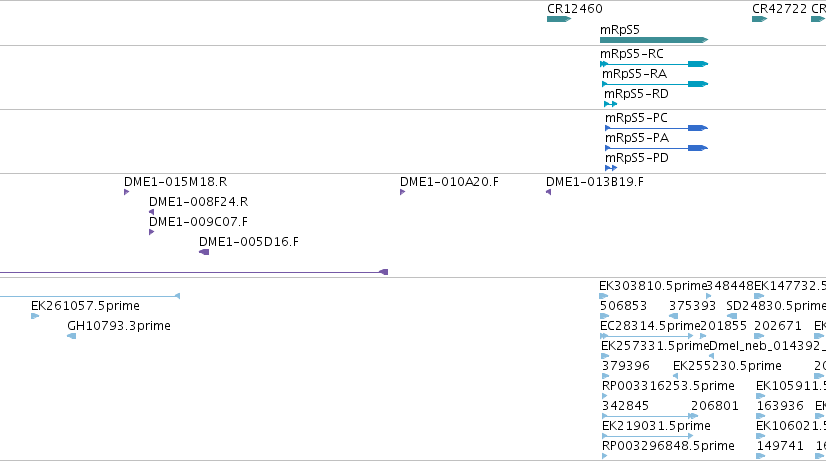This screenshot has width=826, height=461.
Task: Click the 163936 arrow glyph
Action: point(761,416)
